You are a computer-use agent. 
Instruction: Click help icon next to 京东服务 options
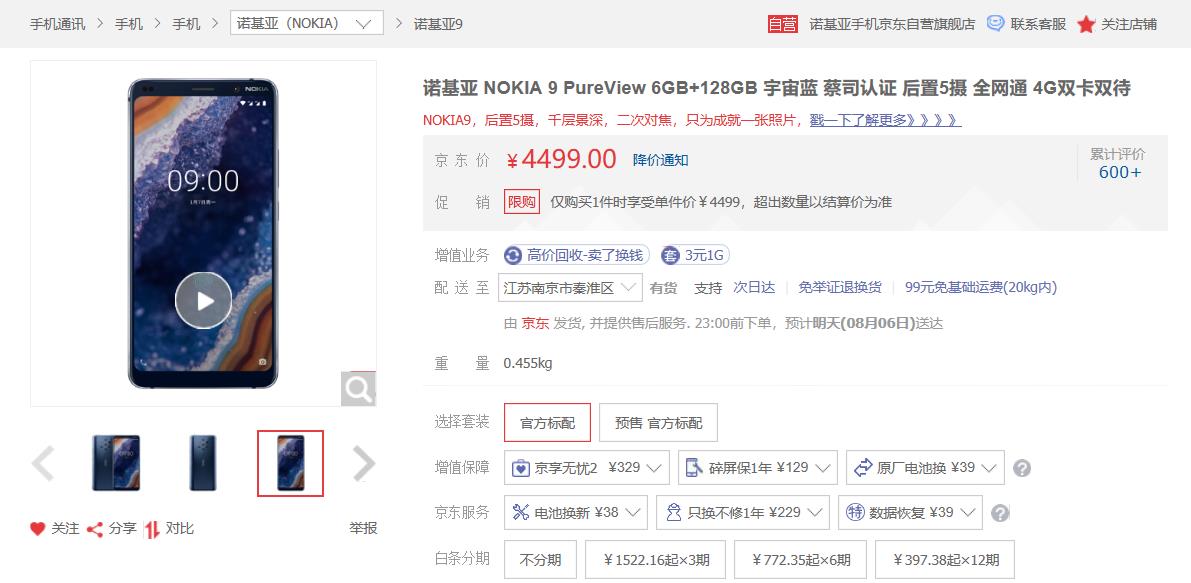coord(1000,513)
